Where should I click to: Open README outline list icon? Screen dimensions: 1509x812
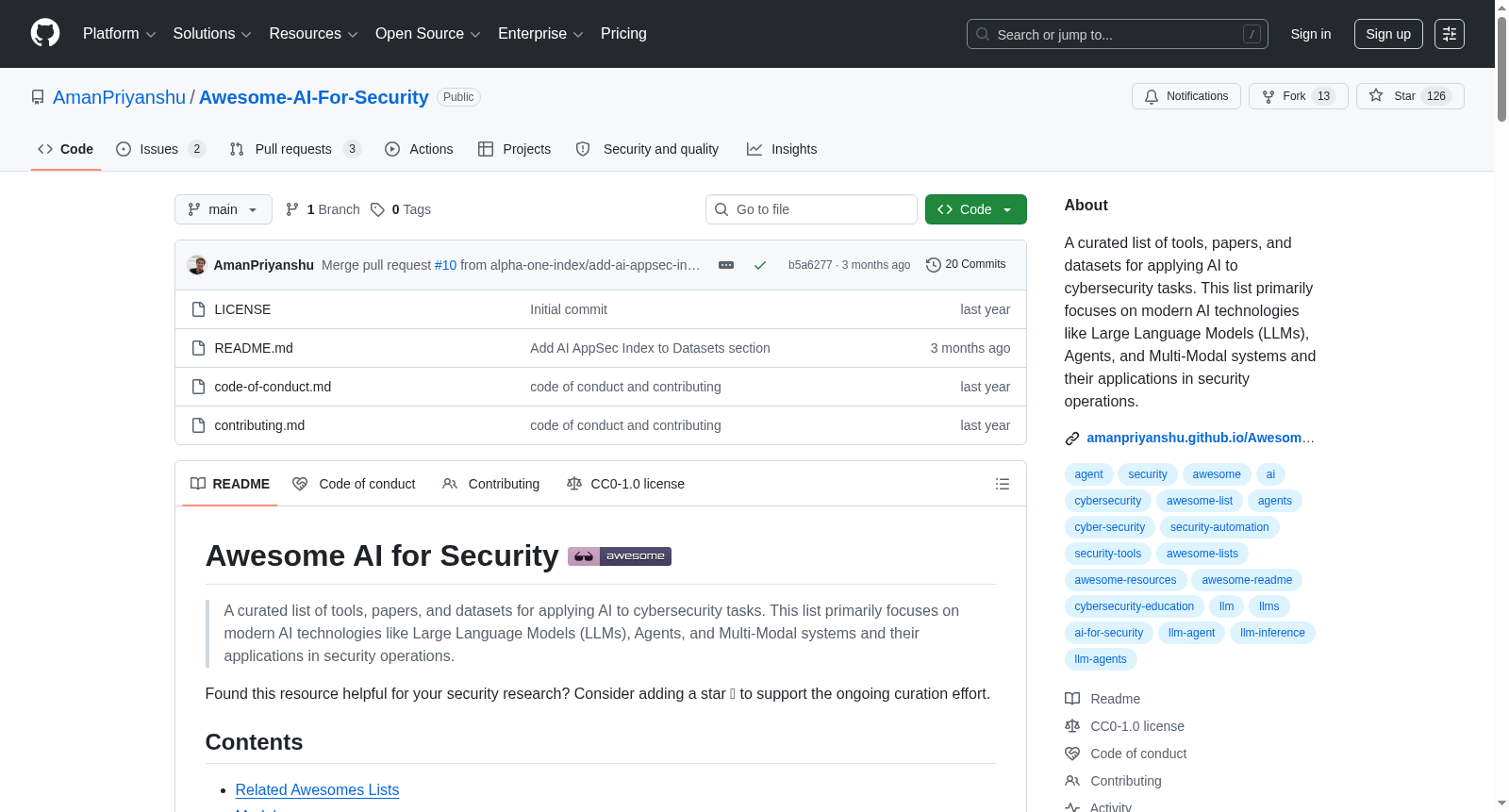pos(1003,484)
